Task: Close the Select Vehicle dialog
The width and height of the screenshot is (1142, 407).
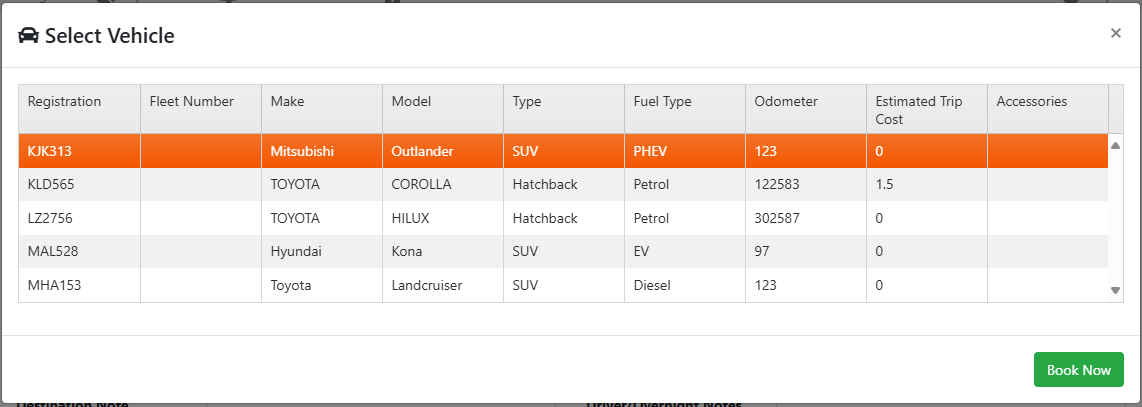Action: (1115, 33)
